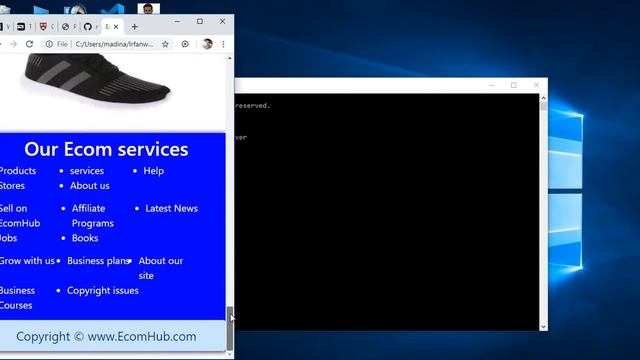Click the Latest News link
640x360 pixels.
171,209
